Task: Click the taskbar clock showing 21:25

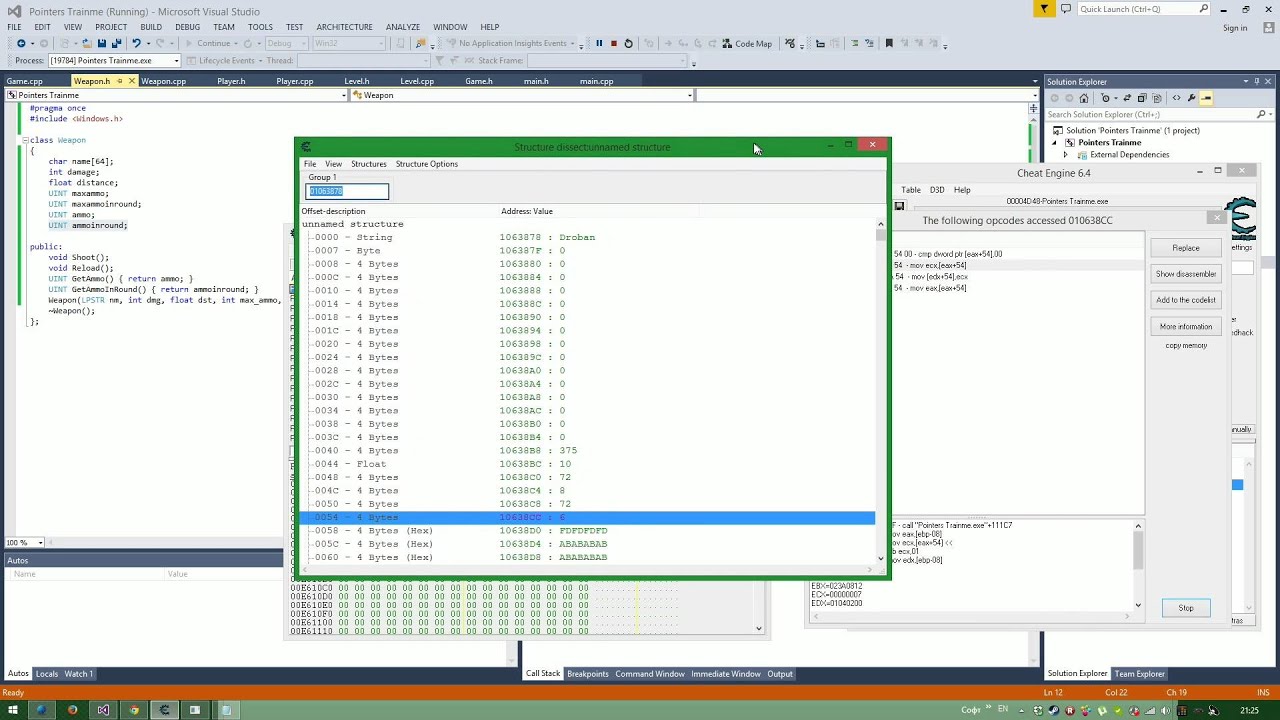Action: [1249, 710]
